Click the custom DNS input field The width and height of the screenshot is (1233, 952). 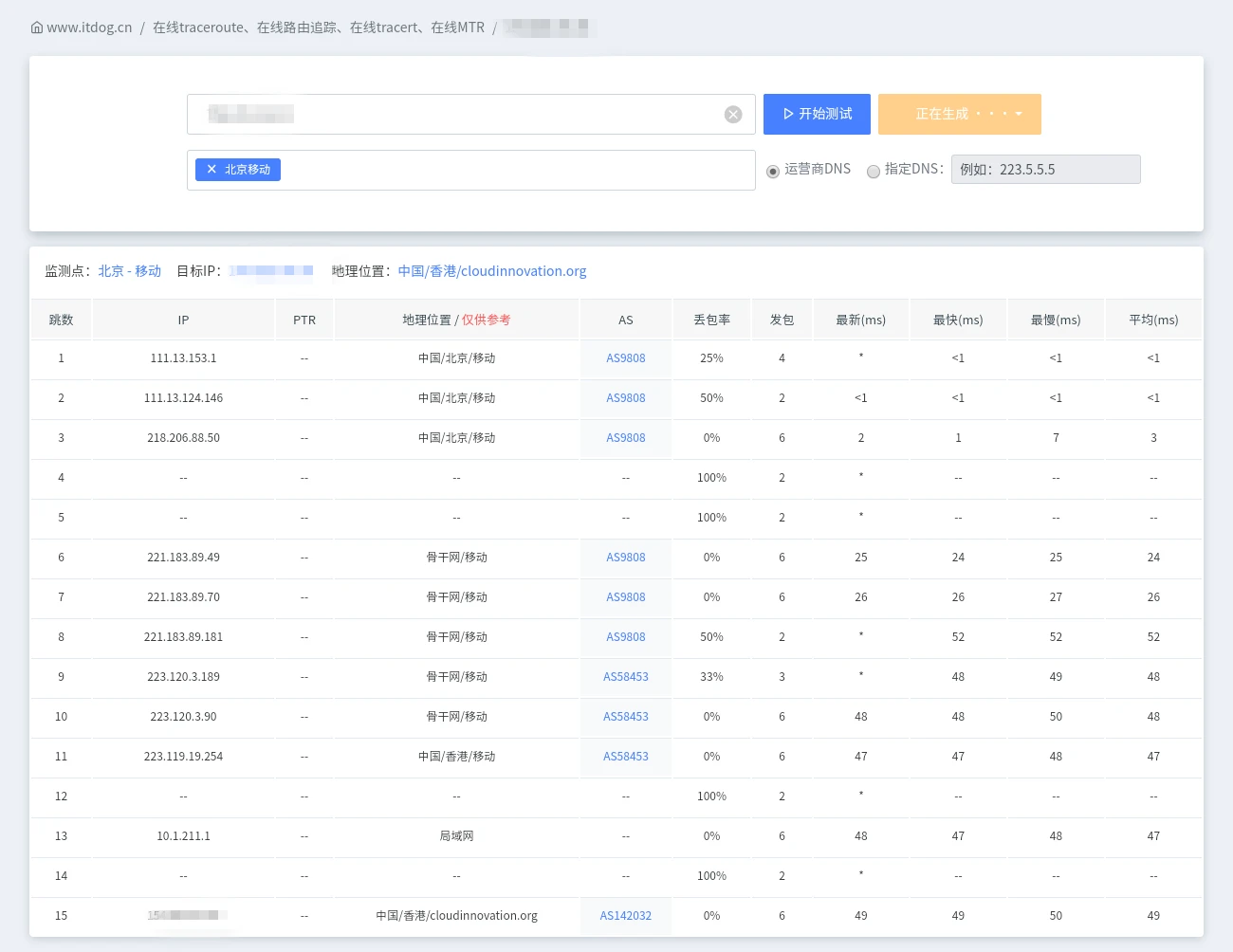point(1045,170)
